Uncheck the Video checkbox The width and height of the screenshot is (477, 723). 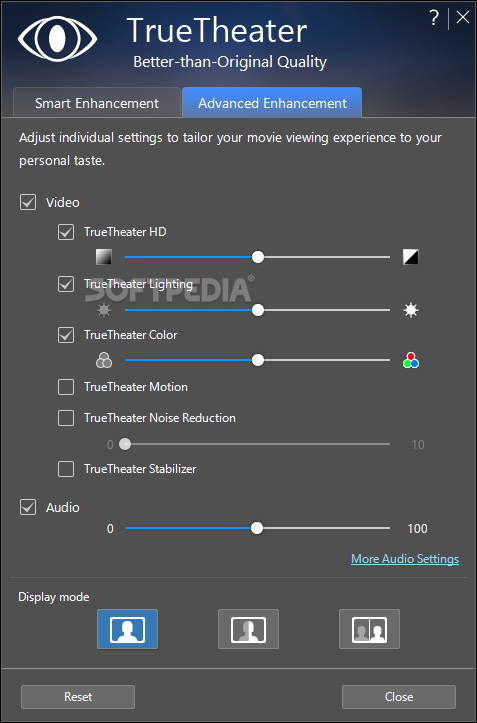[x=28, y=202]
